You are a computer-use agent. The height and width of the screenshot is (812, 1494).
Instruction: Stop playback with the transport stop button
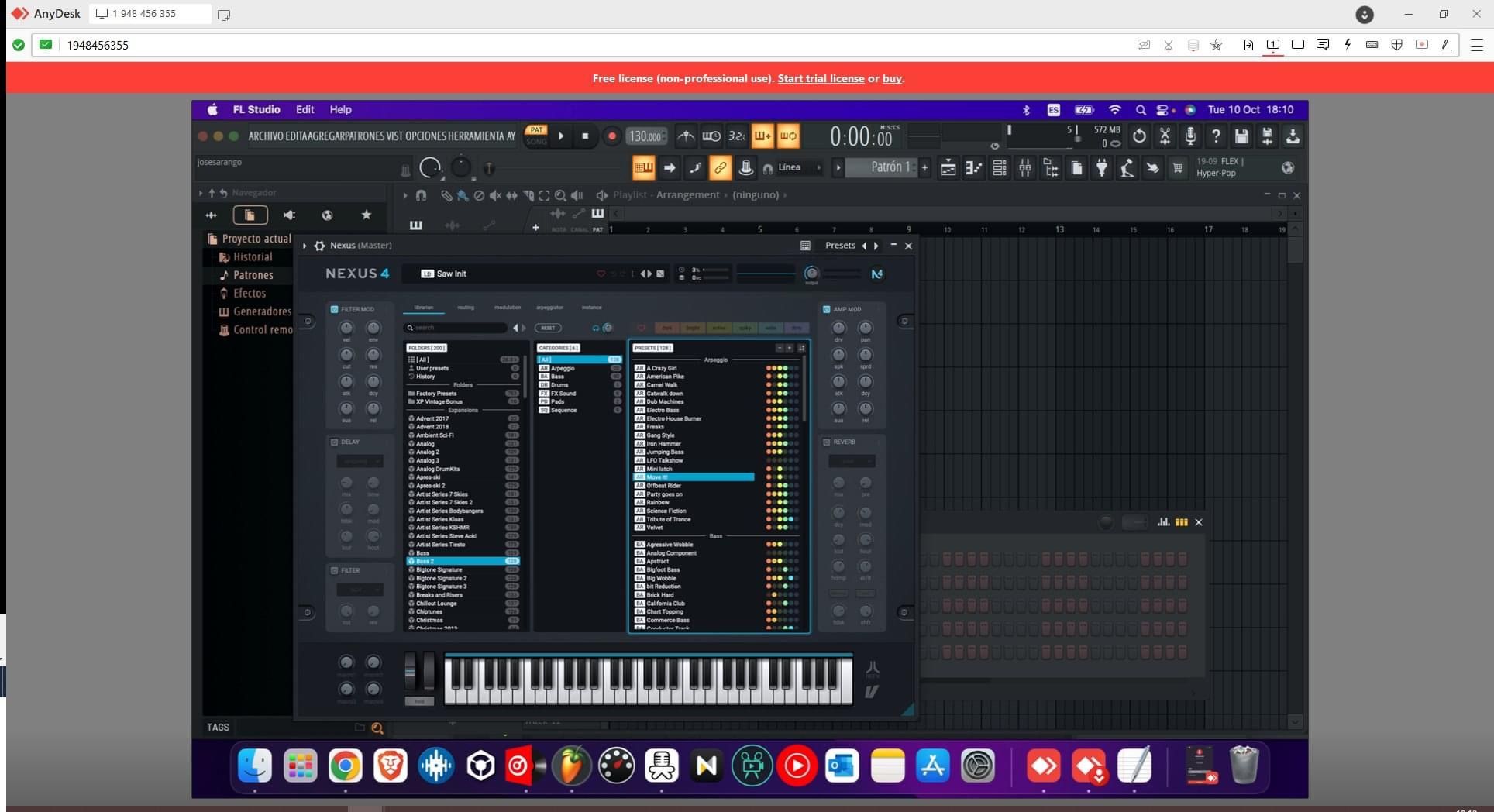(585, 136)
